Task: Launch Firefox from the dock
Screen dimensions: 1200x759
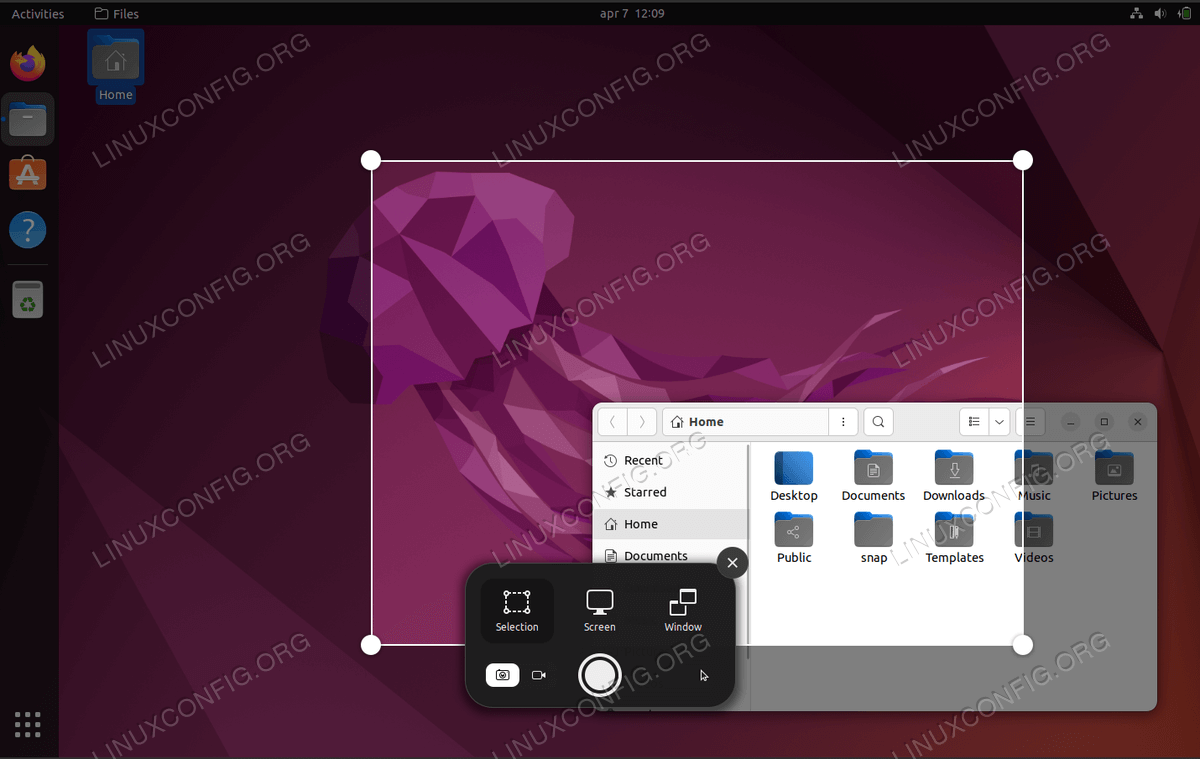Action: click(28, 65)
